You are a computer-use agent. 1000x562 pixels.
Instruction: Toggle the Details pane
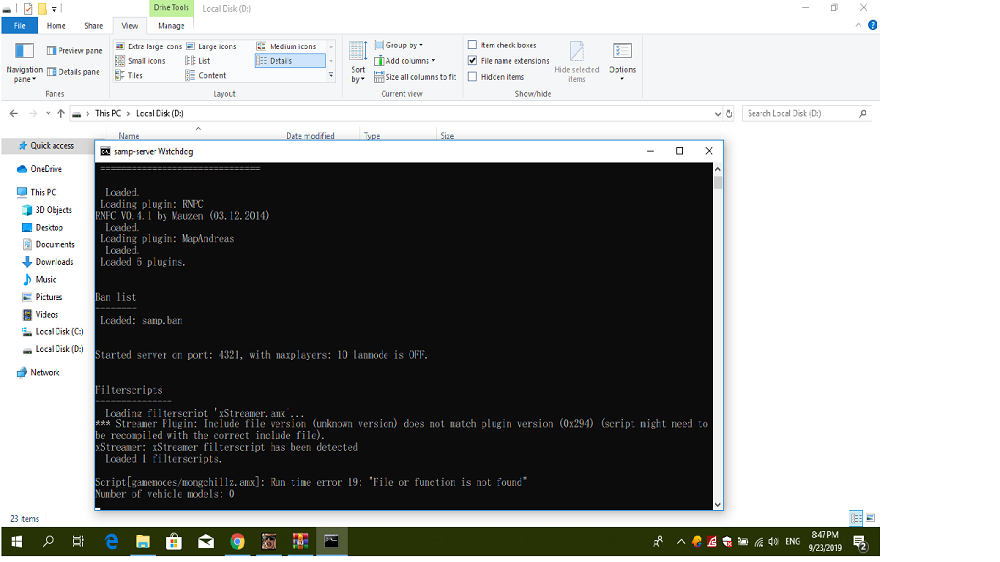pyautogui.click(x=73, y=72)
